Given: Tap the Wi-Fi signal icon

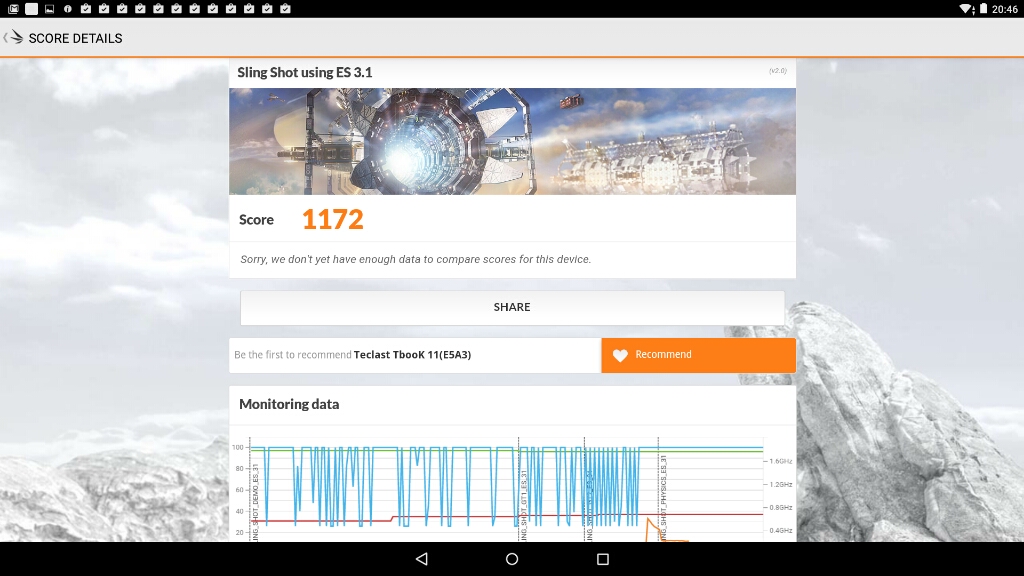Looking at the screenshot, I should click(x=966, y=8).
